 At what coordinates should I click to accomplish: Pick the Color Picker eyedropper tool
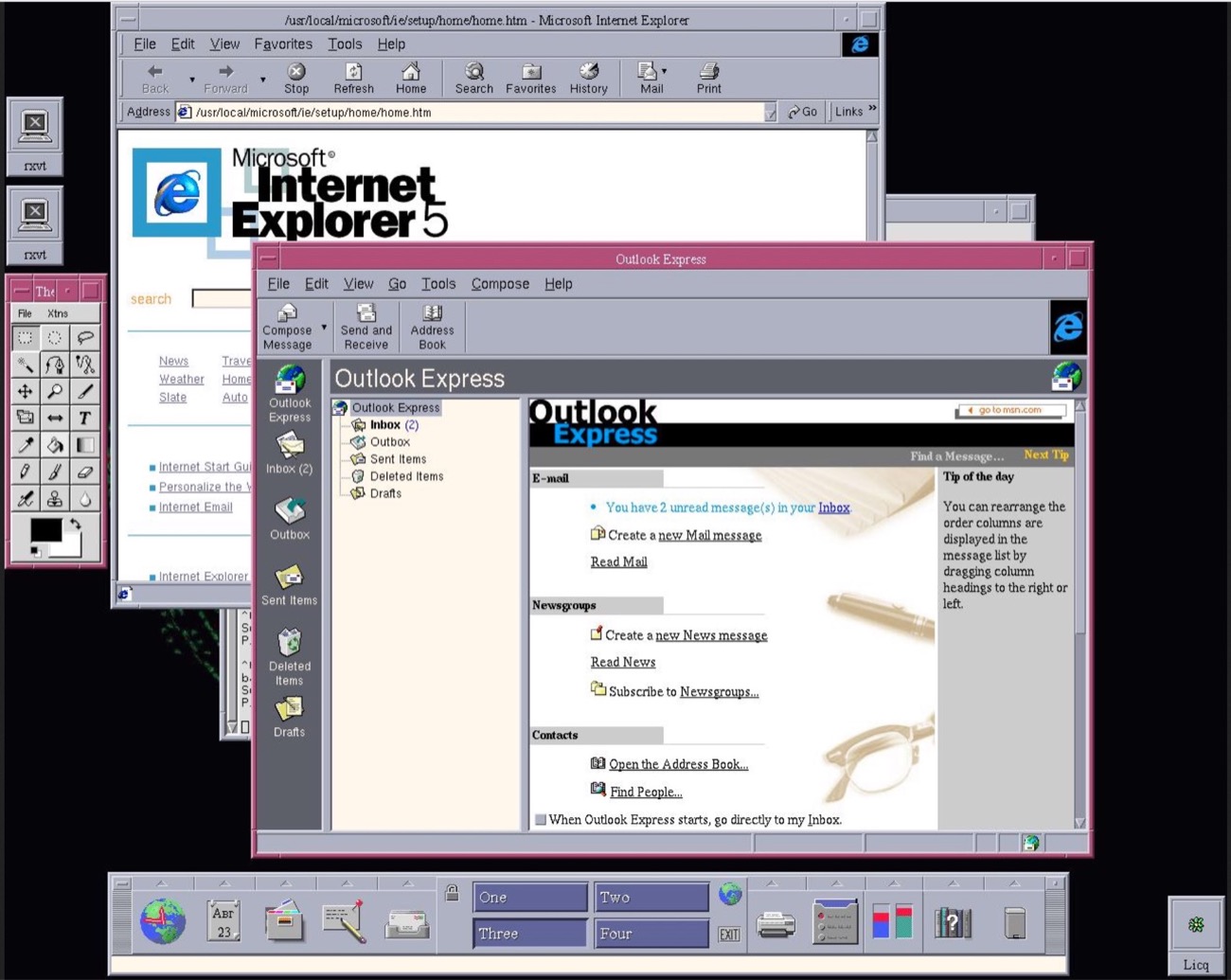[x=26, y=444]
